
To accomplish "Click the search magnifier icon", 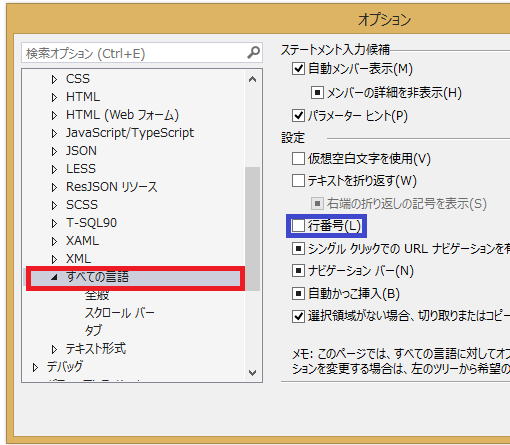I will tap(253, 52).
